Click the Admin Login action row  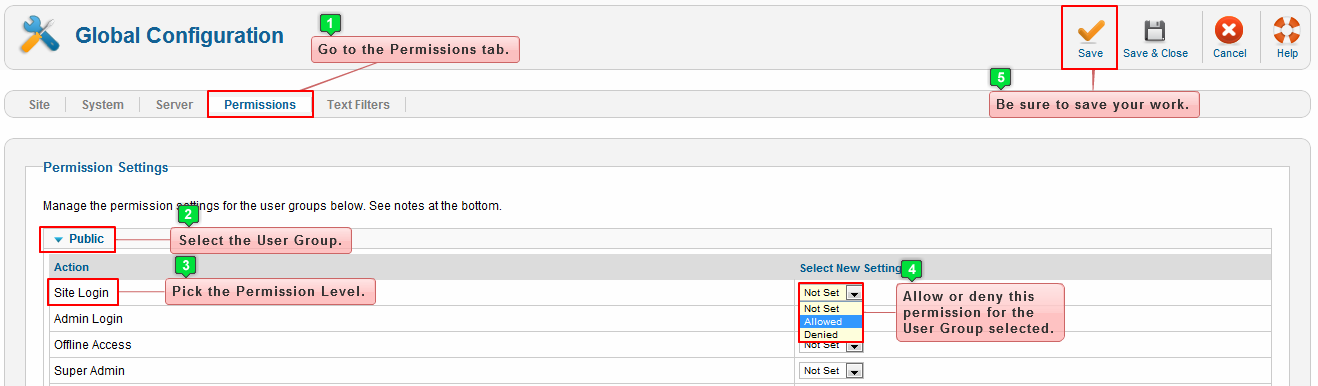click(422, 319)
